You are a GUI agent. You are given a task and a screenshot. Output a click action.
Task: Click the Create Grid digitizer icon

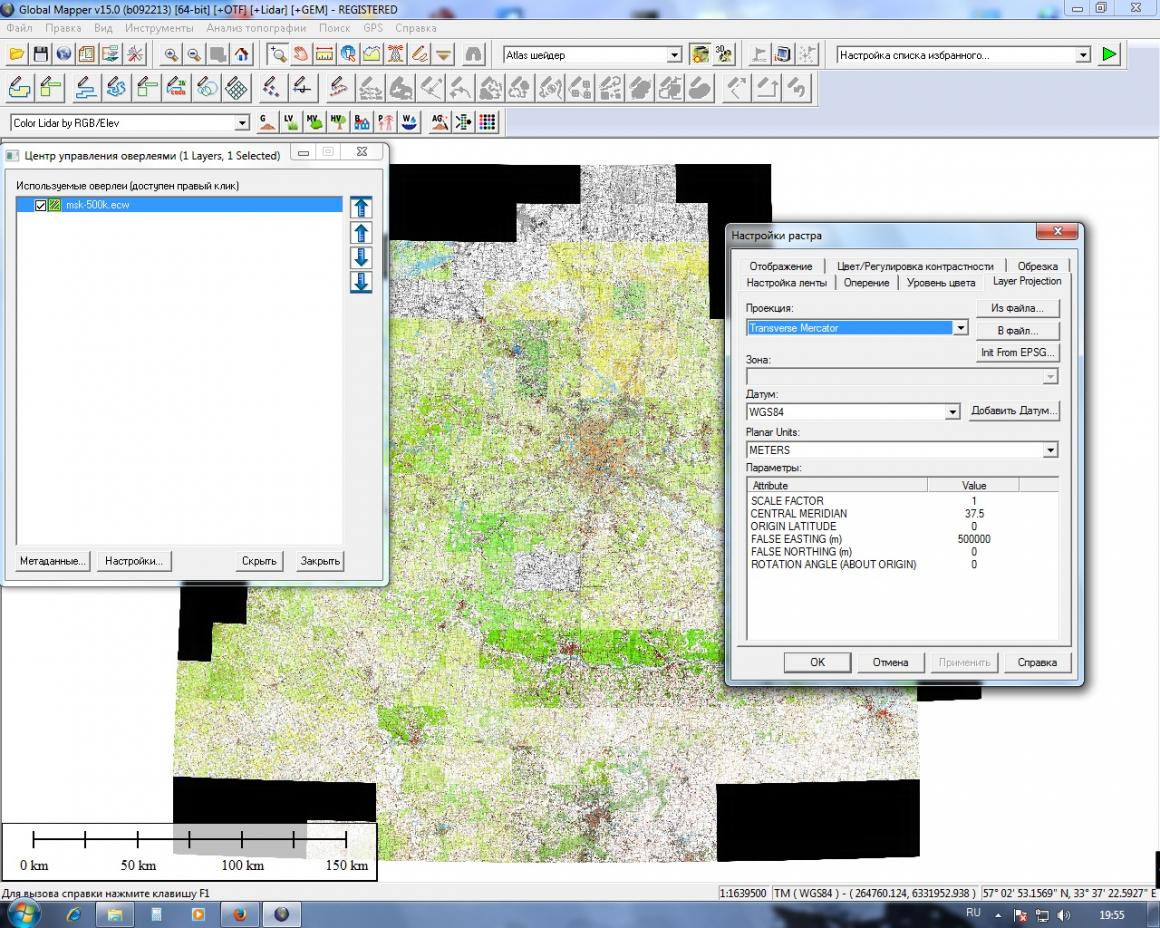pyautogui.click(x=236, y=88)
